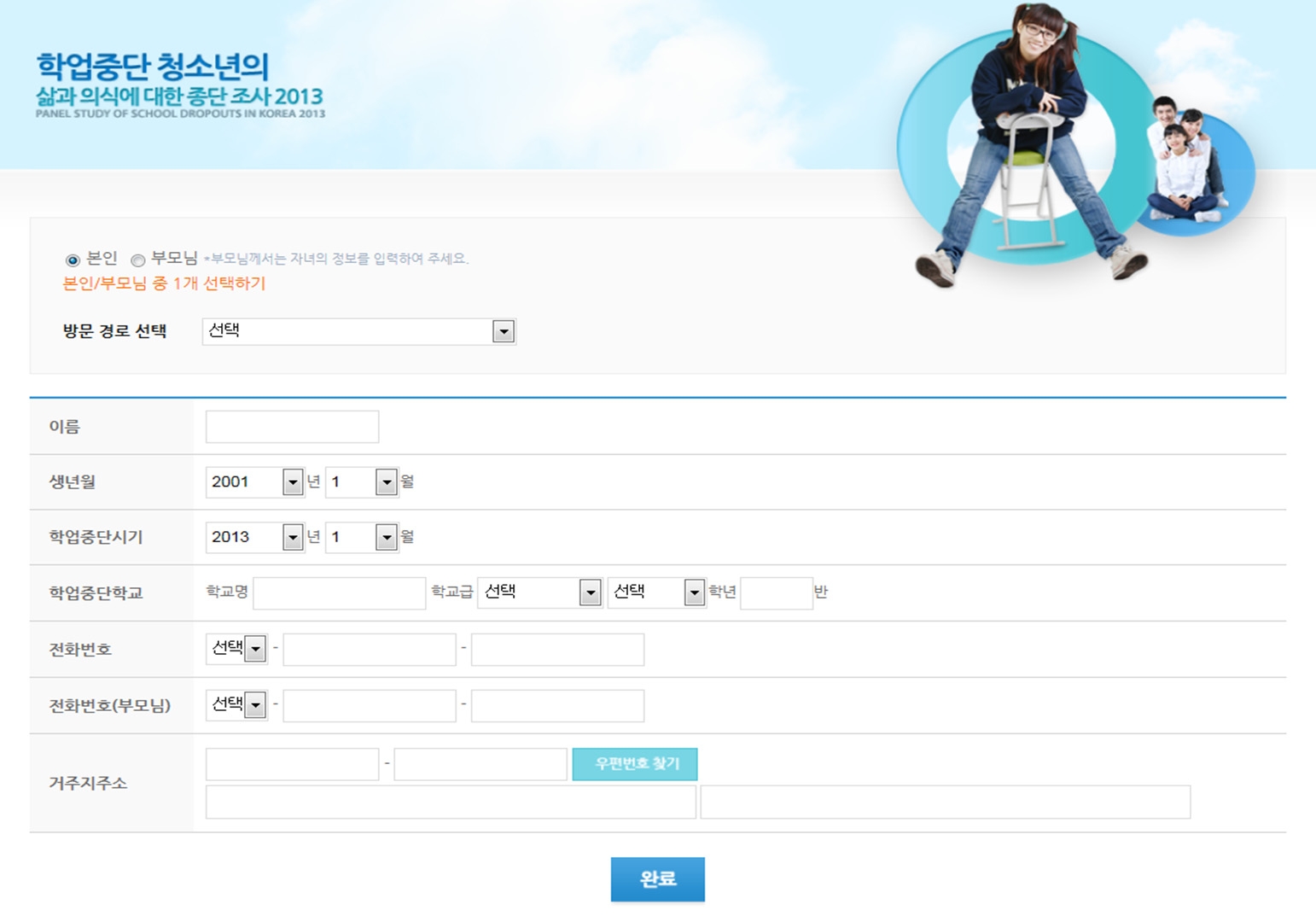Click the 우편번호 찾기 button
This screenshot has width=1316, height=922.
[x=635, y=764]
